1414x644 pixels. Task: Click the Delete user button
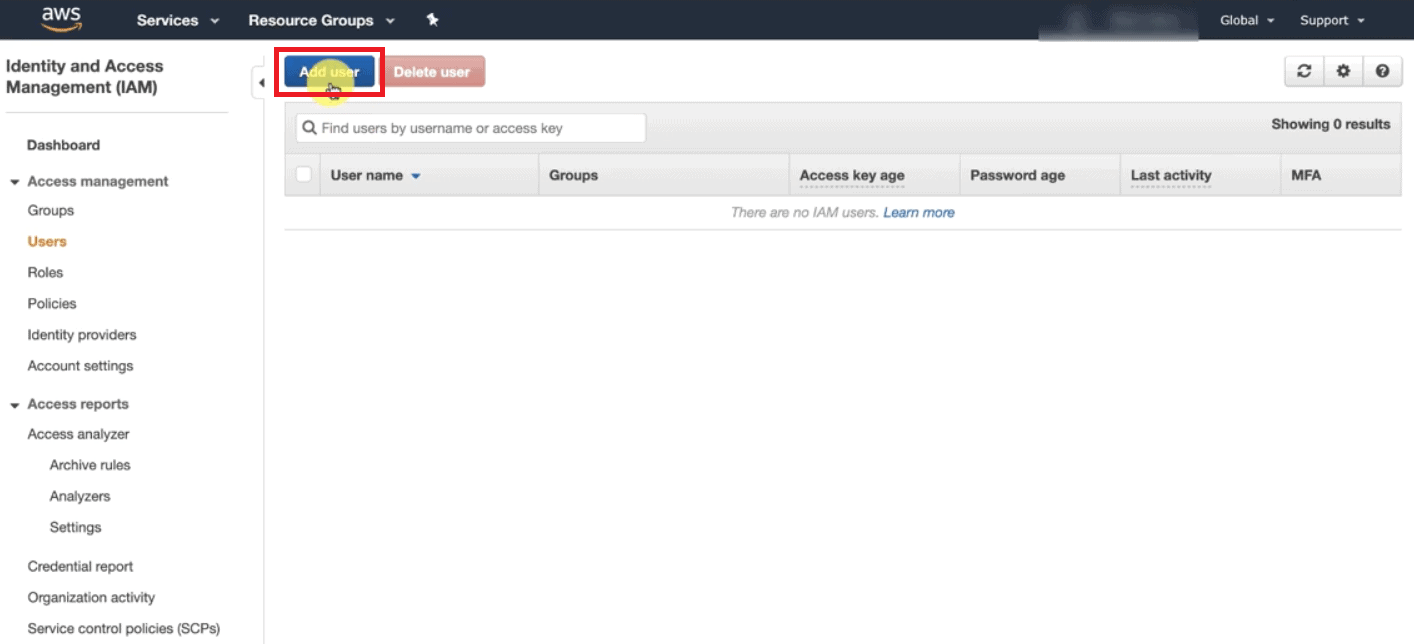pos(432,72)
